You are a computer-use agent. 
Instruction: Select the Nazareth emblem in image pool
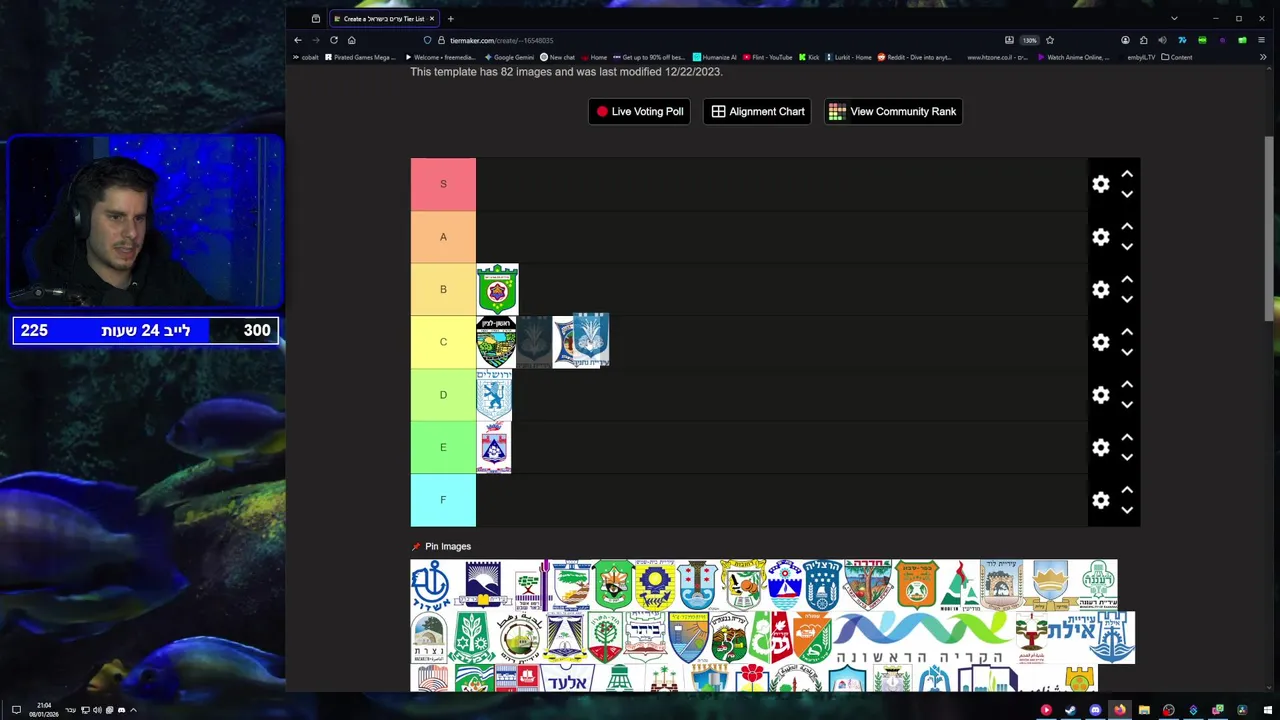click(x=429, y=637)
